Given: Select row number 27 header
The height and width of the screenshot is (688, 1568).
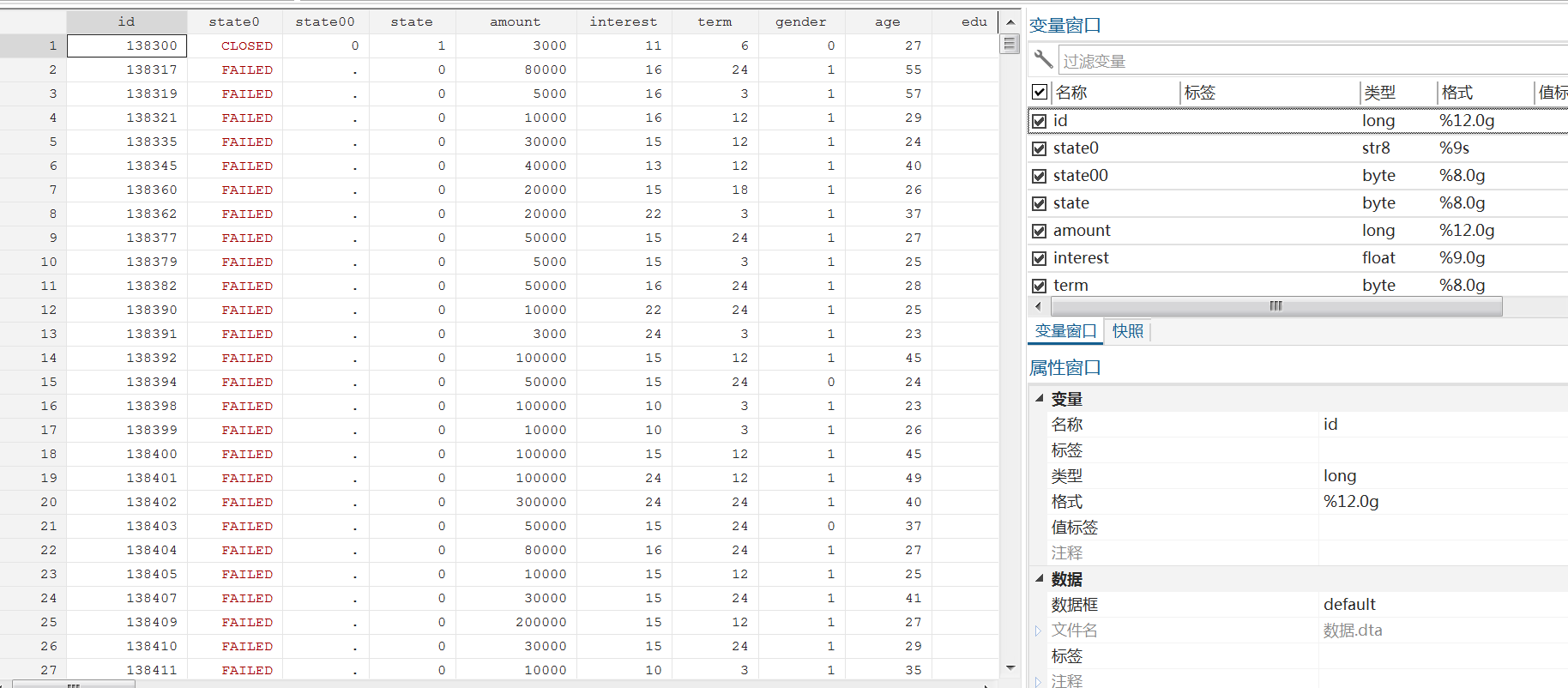Looking at the screenshot, I should click(33, 670).
